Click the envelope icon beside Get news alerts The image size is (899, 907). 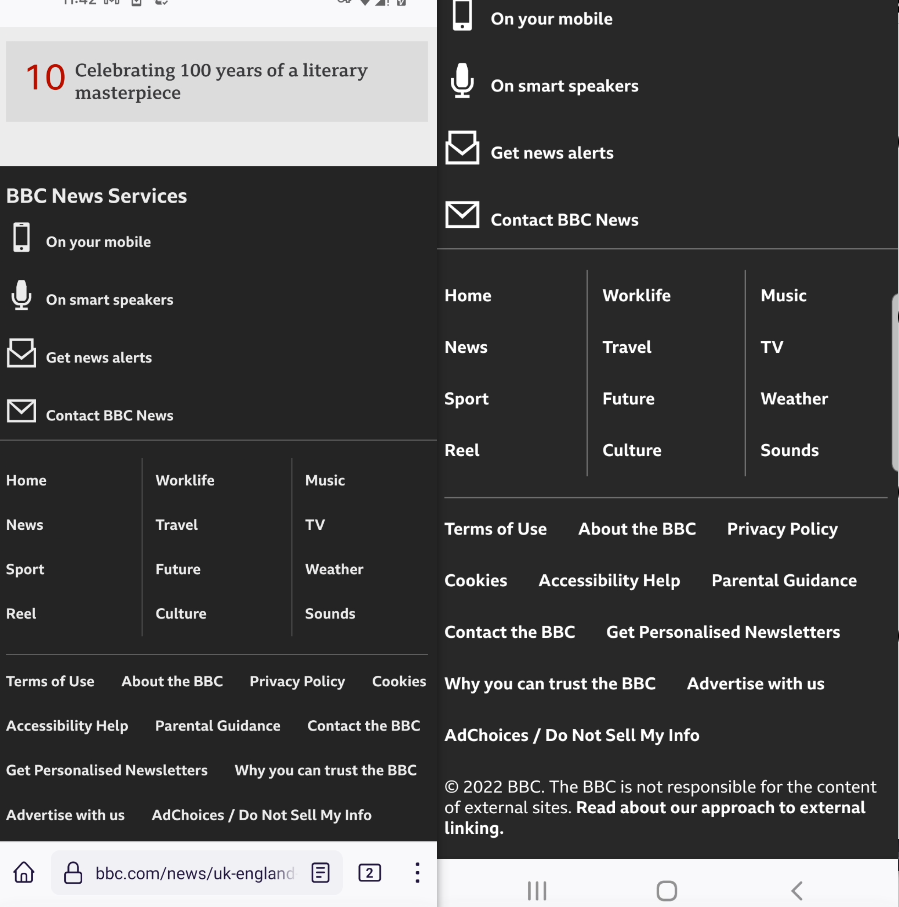[x=21, y=352]
